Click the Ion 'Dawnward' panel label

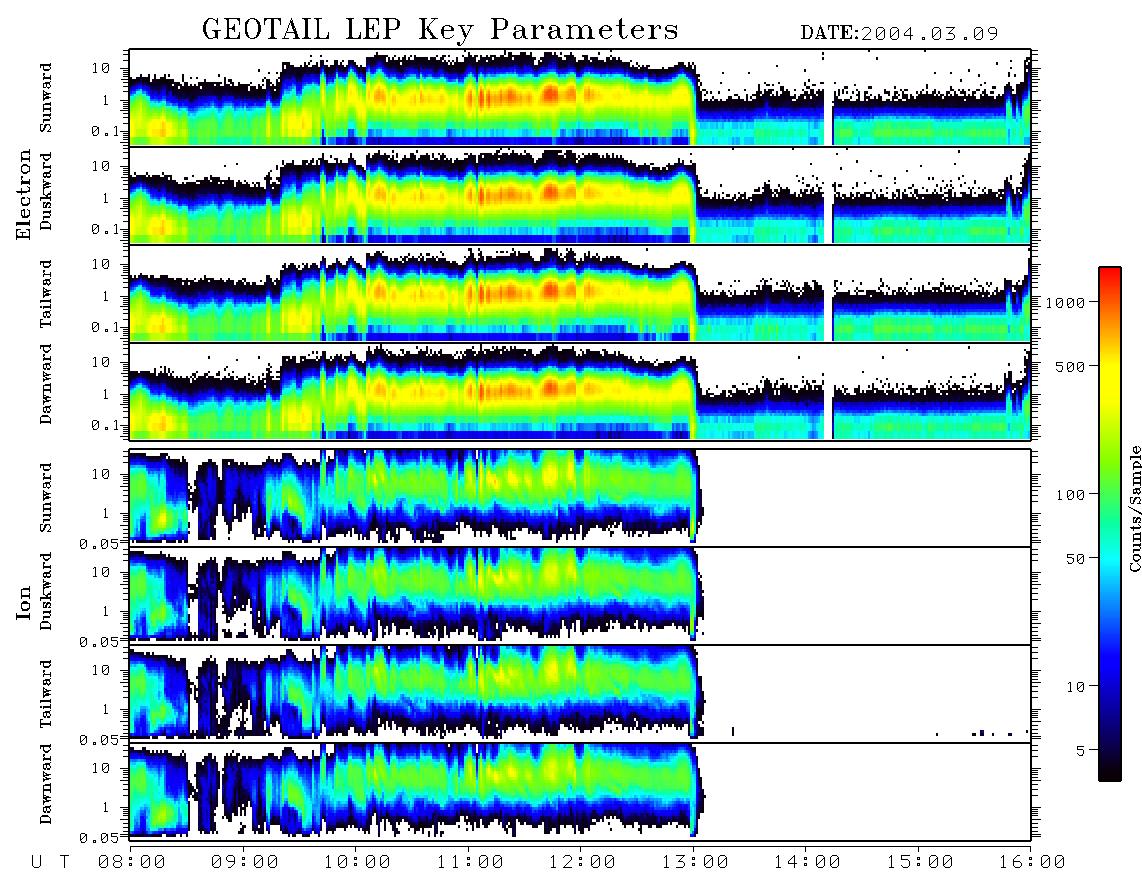pyautogui.click(x=46, y=784)
